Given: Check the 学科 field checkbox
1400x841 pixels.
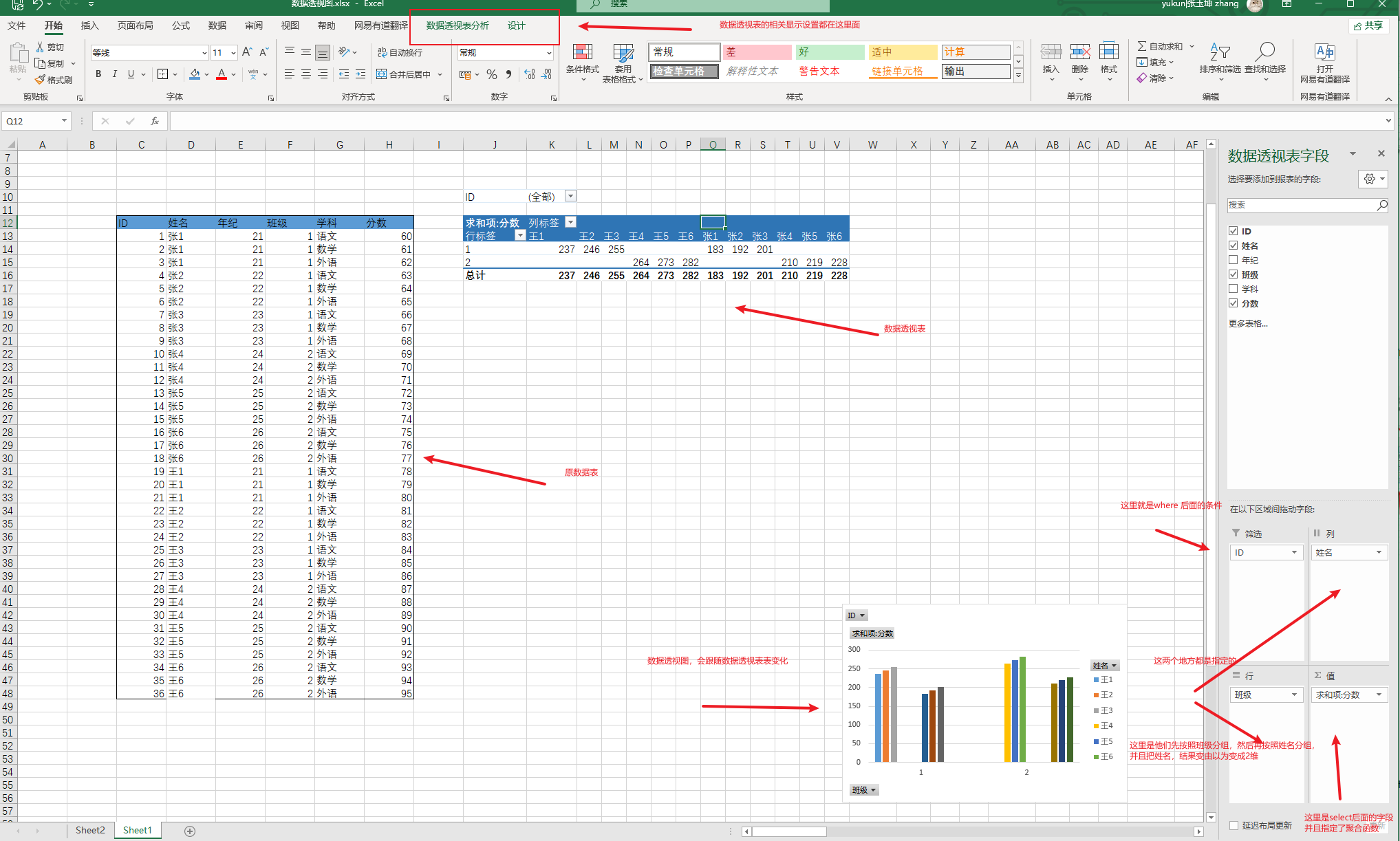Looking at the screenshot, I should click(1234, 289).
